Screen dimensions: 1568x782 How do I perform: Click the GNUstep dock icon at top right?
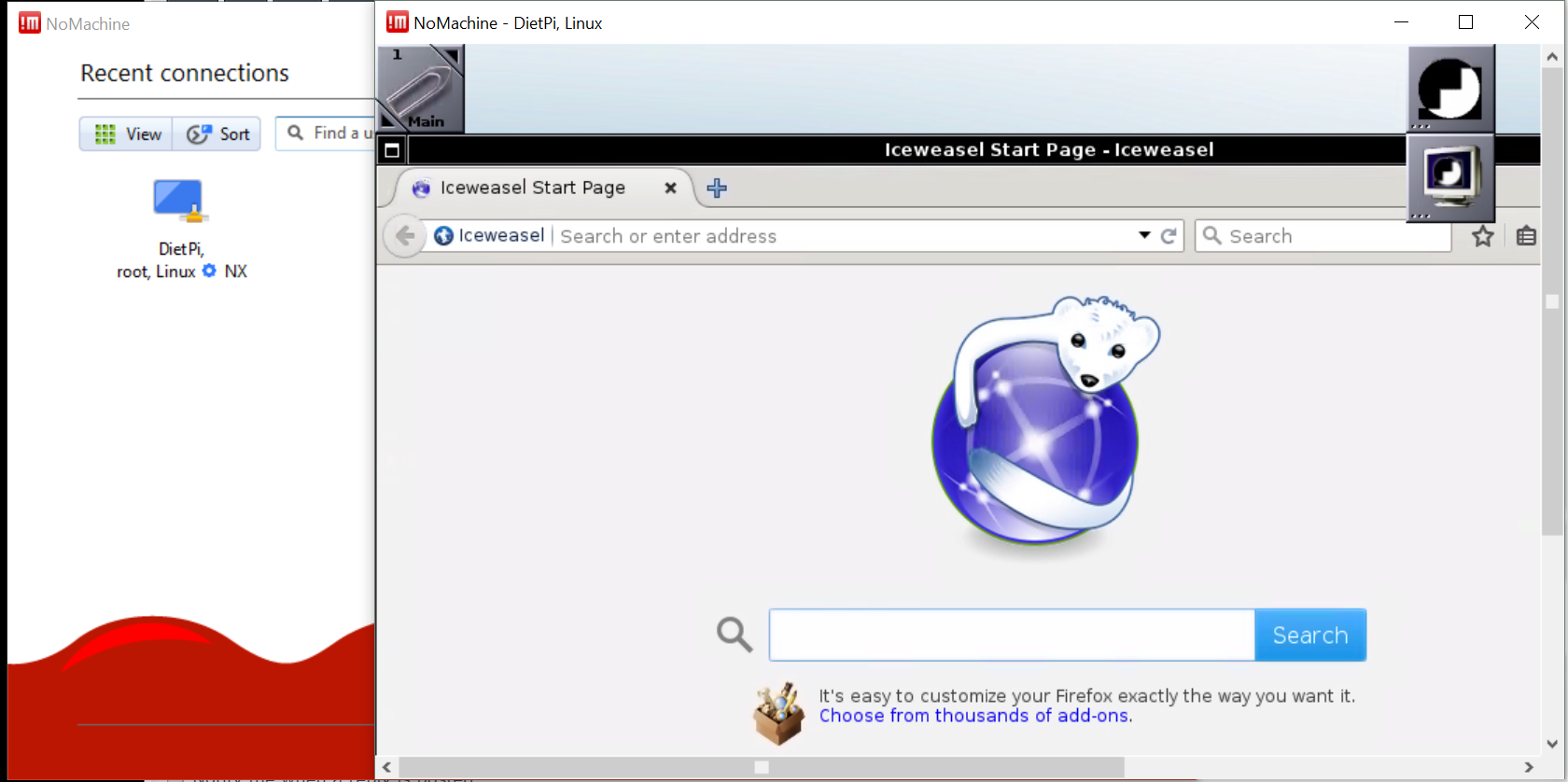pyautogui.click(x=1451, y=89)
